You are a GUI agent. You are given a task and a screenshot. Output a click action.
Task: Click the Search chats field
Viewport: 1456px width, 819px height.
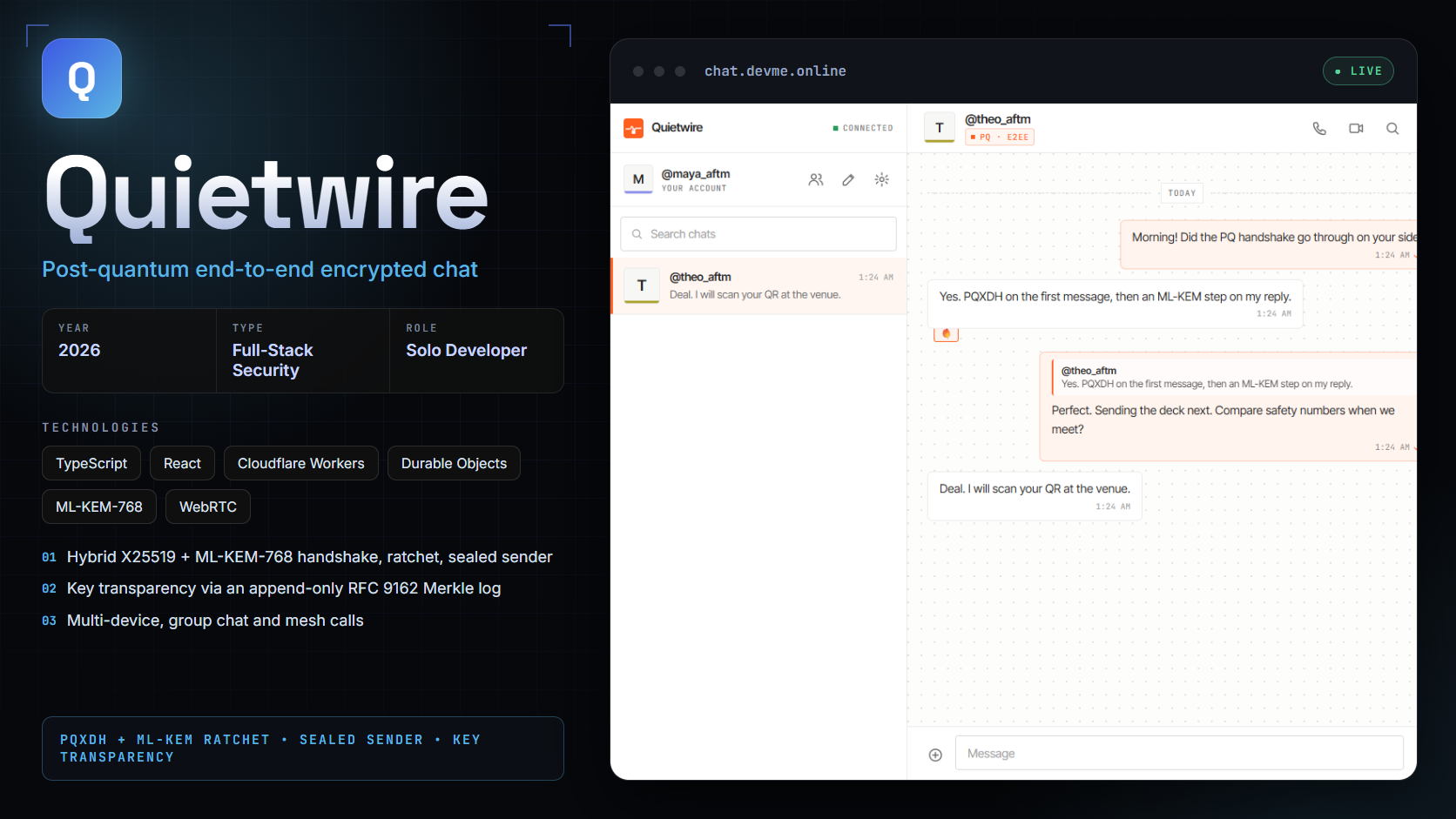pos(758,234)
